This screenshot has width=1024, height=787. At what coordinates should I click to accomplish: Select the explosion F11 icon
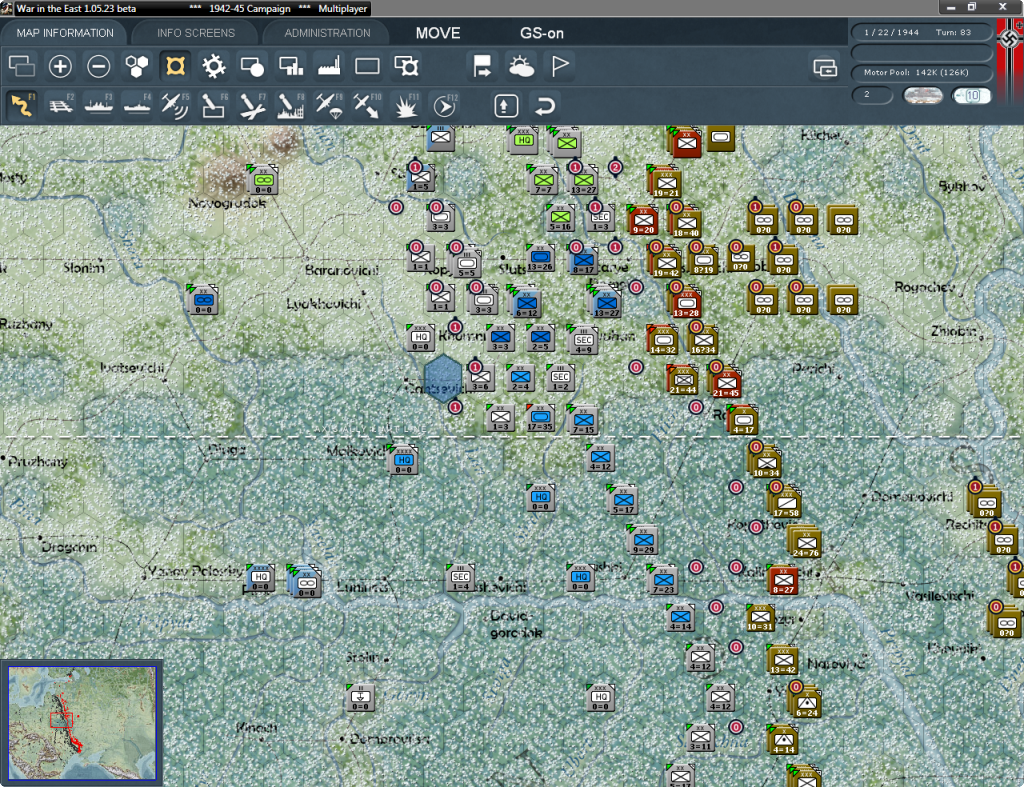(406, 105)
